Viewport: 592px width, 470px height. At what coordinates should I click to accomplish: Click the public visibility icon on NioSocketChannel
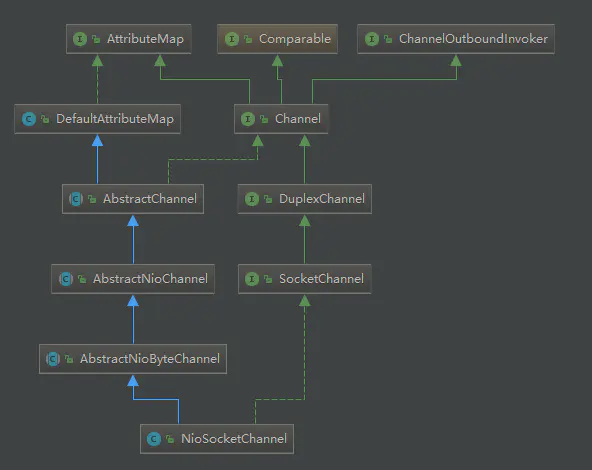tap(170, 439)
